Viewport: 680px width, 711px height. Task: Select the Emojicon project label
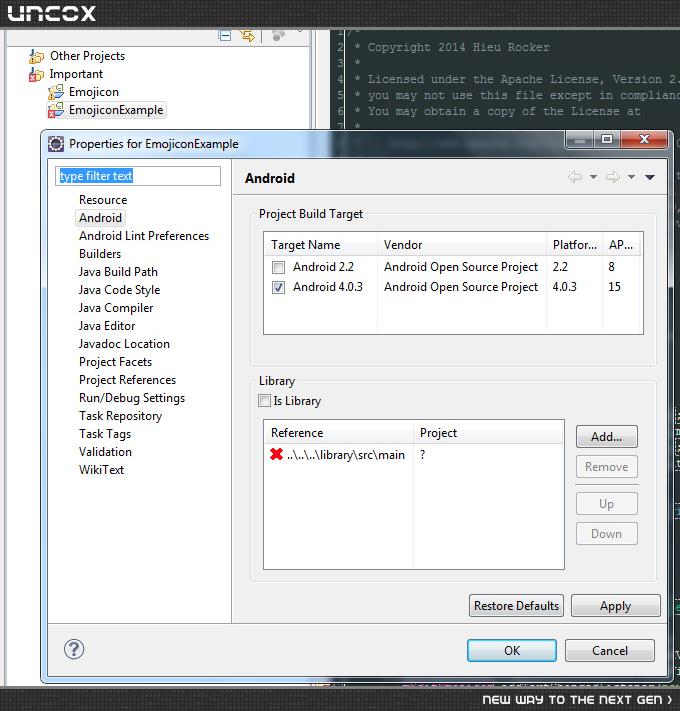click(94, 92)
